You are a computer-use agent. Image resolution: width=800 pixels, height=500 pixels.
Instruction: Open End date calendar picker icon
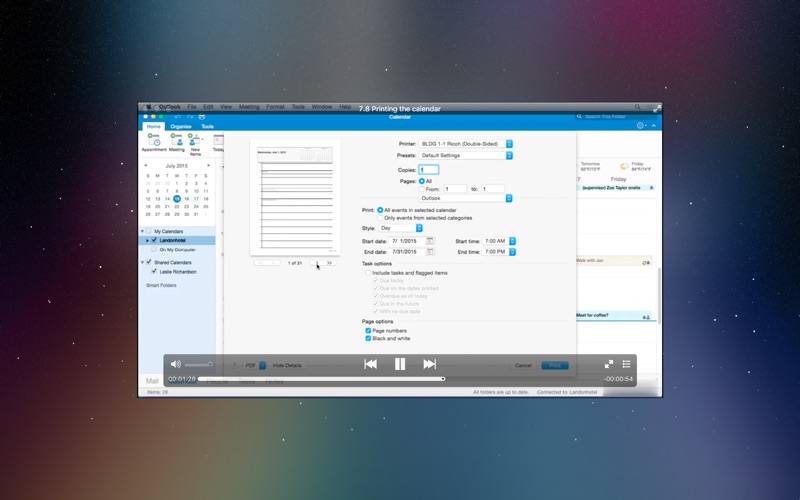click(x=430, y=252)
